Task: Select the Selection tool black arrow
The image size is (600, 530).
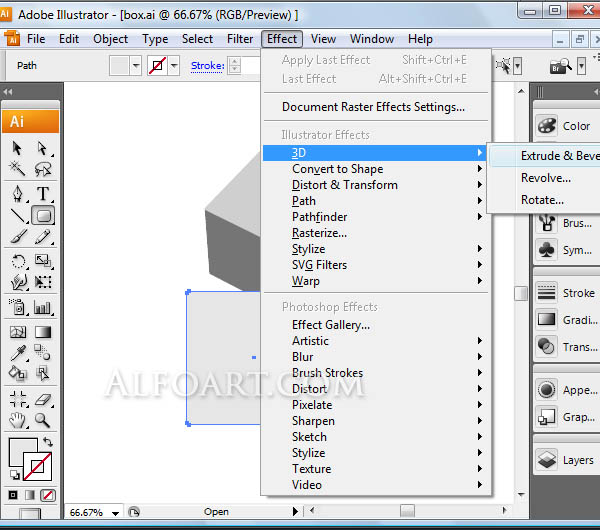Action: click(x=17, y=148)
